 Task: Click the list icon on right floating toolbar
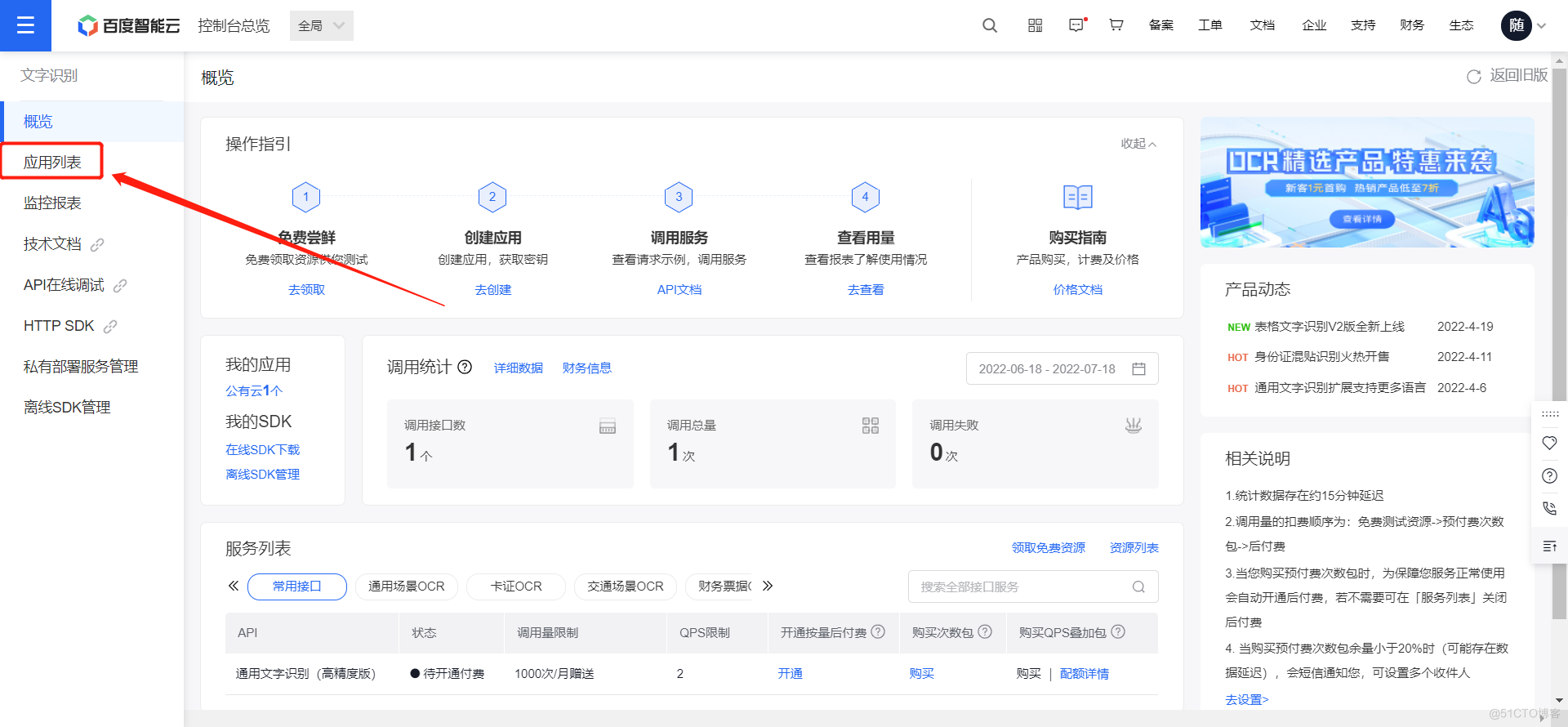coord(1549,546)
